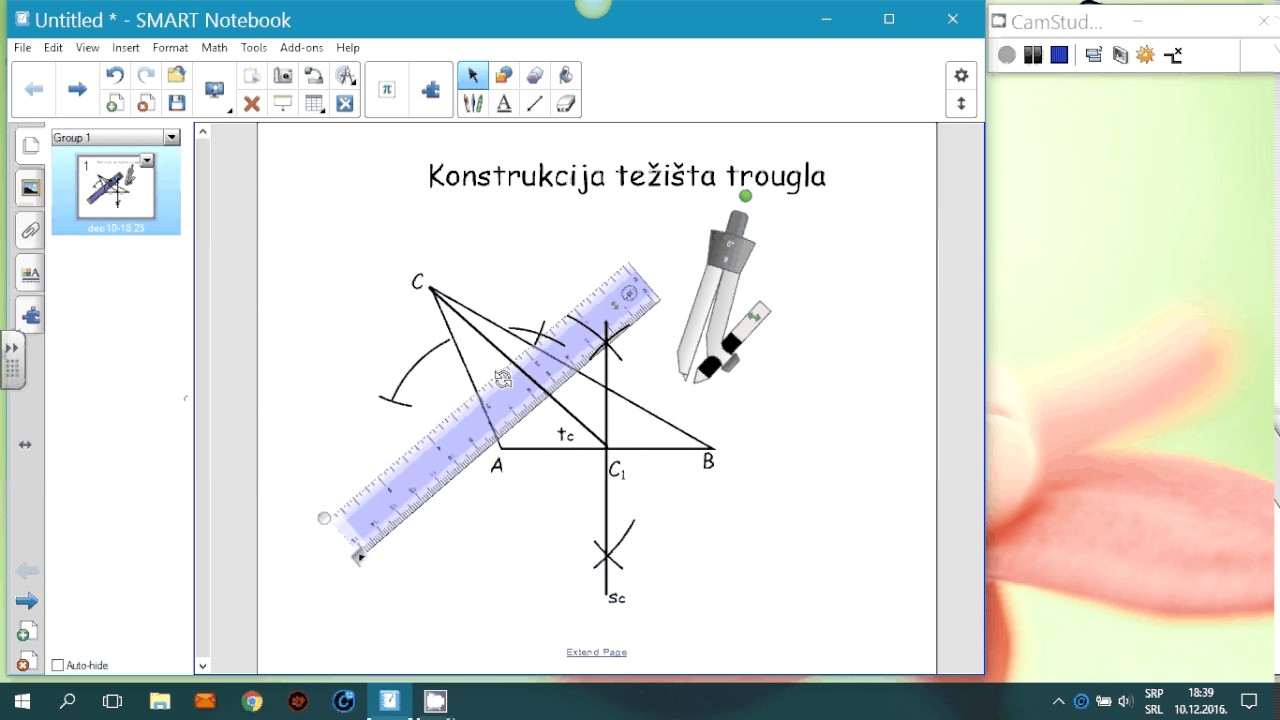Open the Help menu
This screenshot has width=1280, height=720.
(x=348, y=47)
